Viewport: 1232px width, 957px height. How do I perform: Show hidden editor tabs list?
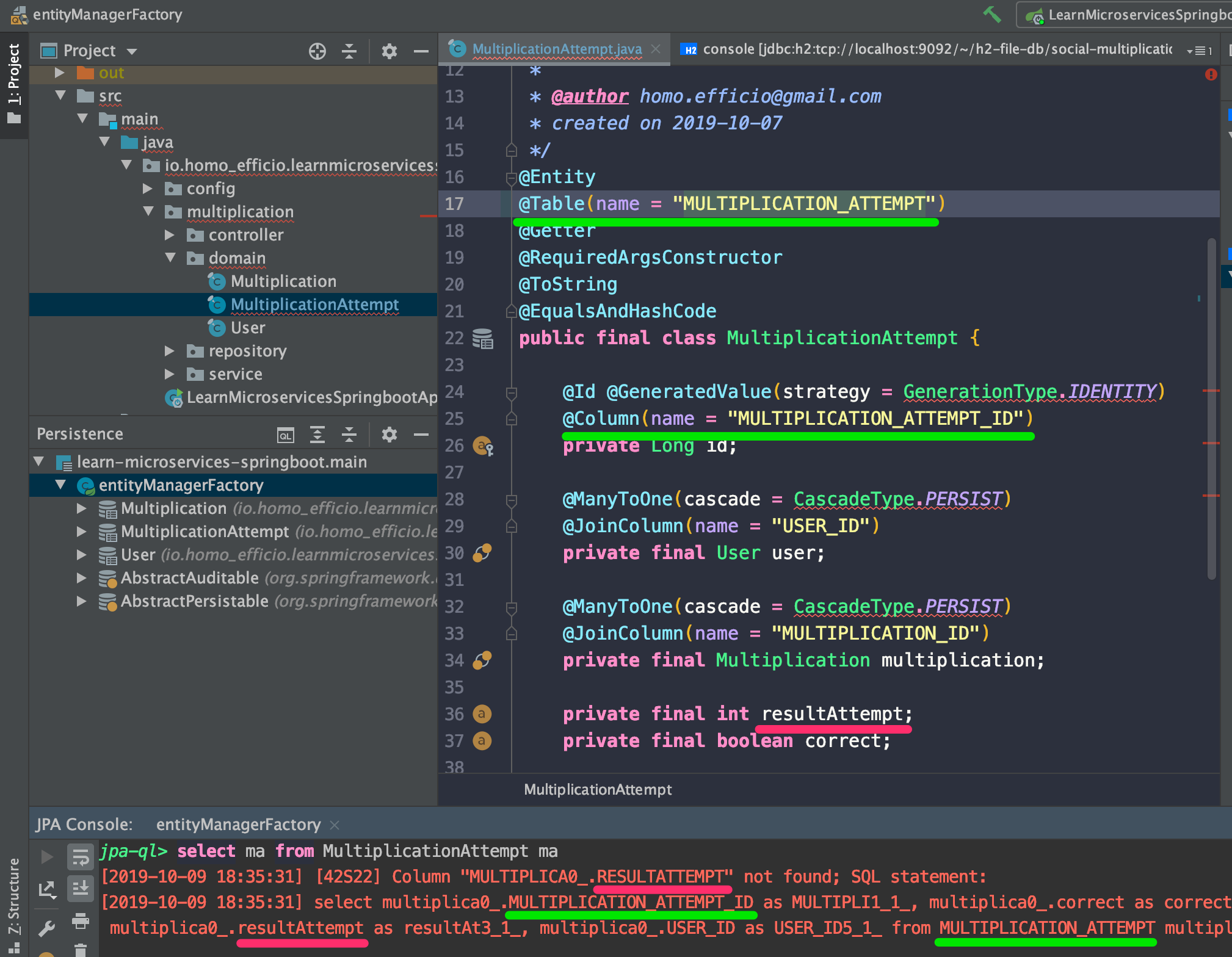pyautogui.click(x=1200, y=51)
